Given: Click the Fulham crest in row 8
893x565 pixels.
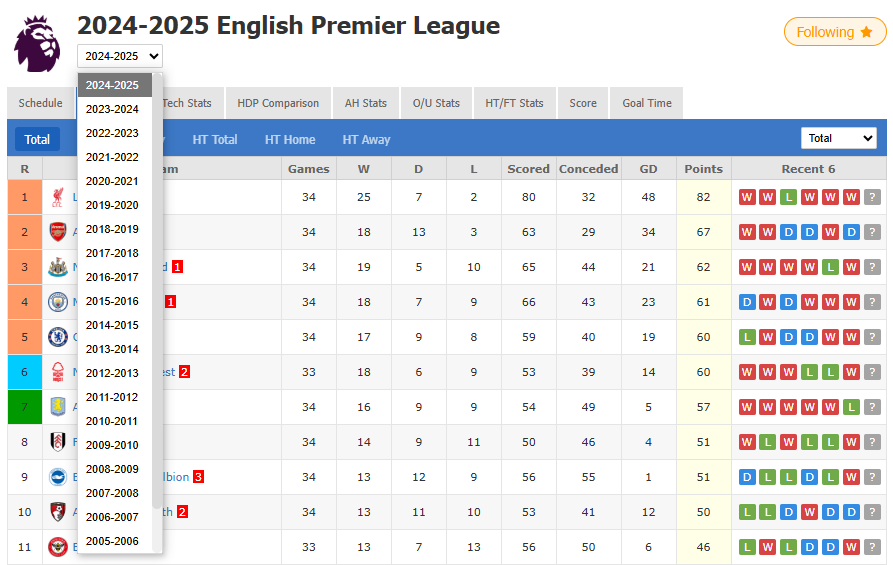Looking at the screenshot, I should click(x=58, y=442).
